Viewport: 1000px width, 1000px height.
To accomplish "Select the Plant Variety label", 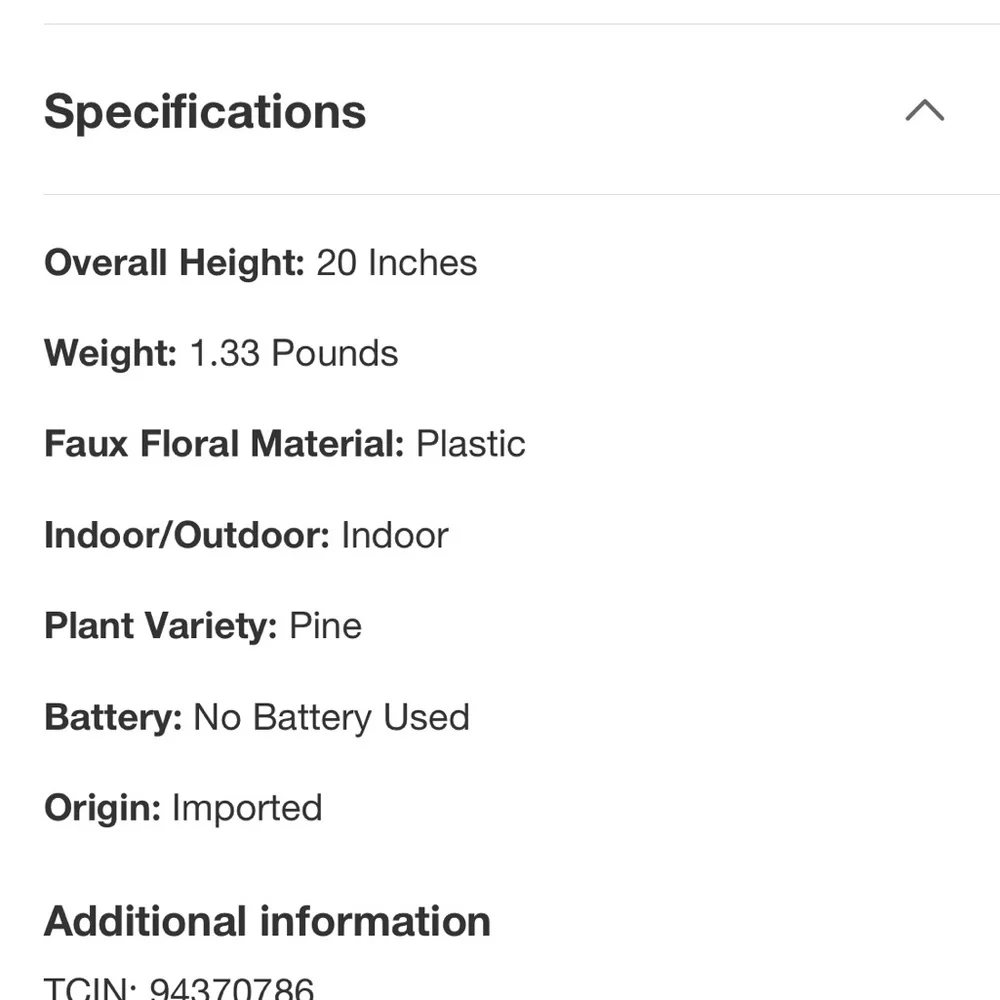I will point(161,626).
